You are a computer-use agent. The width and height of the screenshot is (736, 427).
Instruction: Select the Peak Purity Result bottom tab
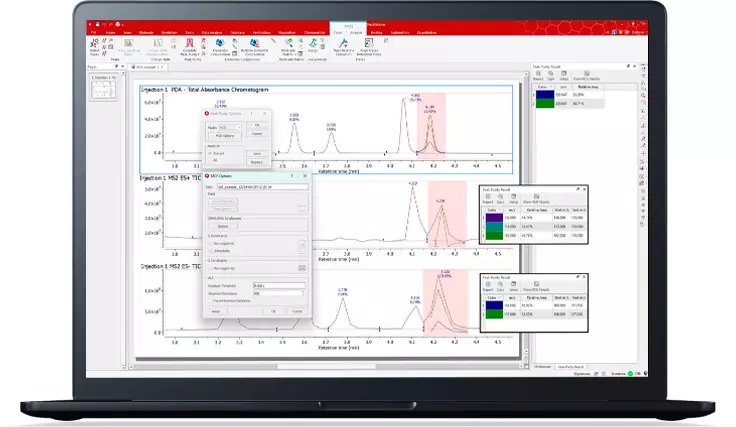[x=571, y=367]
